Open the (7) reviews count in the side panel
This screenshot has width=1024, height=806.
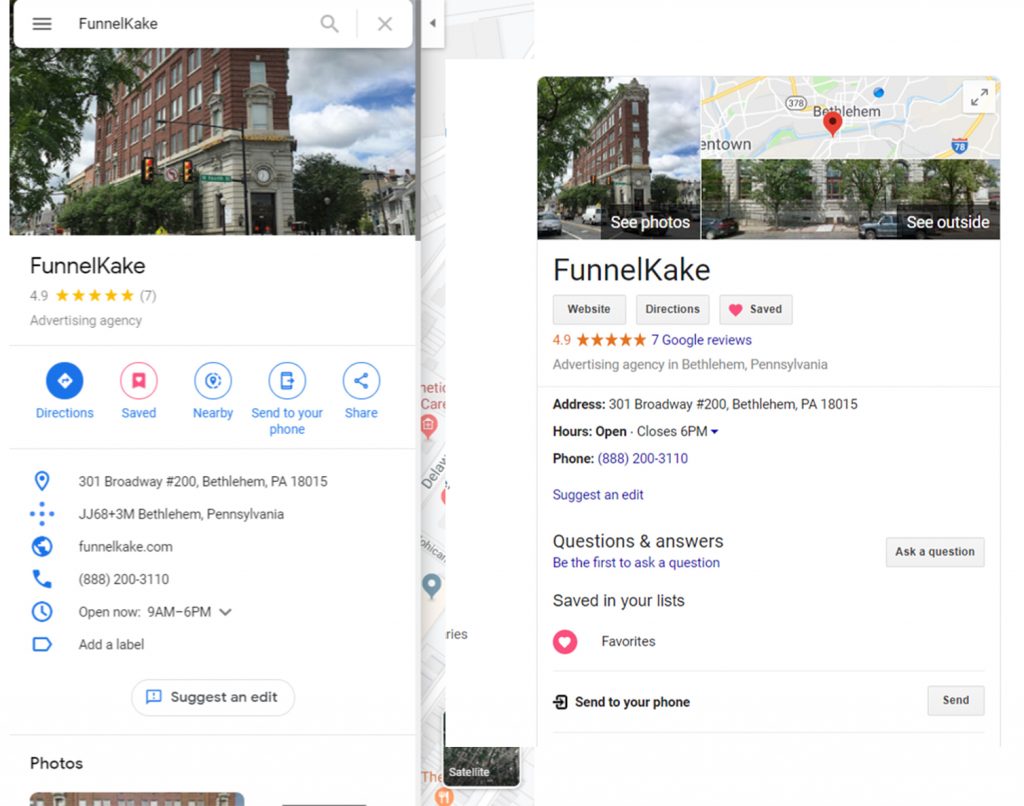click(x=148, y=296)
